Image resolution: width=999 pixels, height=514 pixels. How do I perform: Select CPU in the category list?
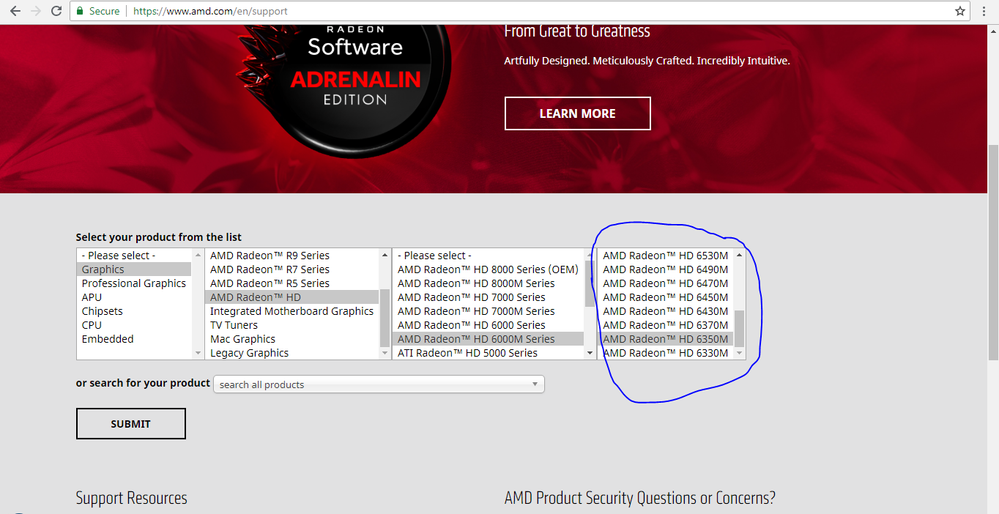click(x=134, y=325)
